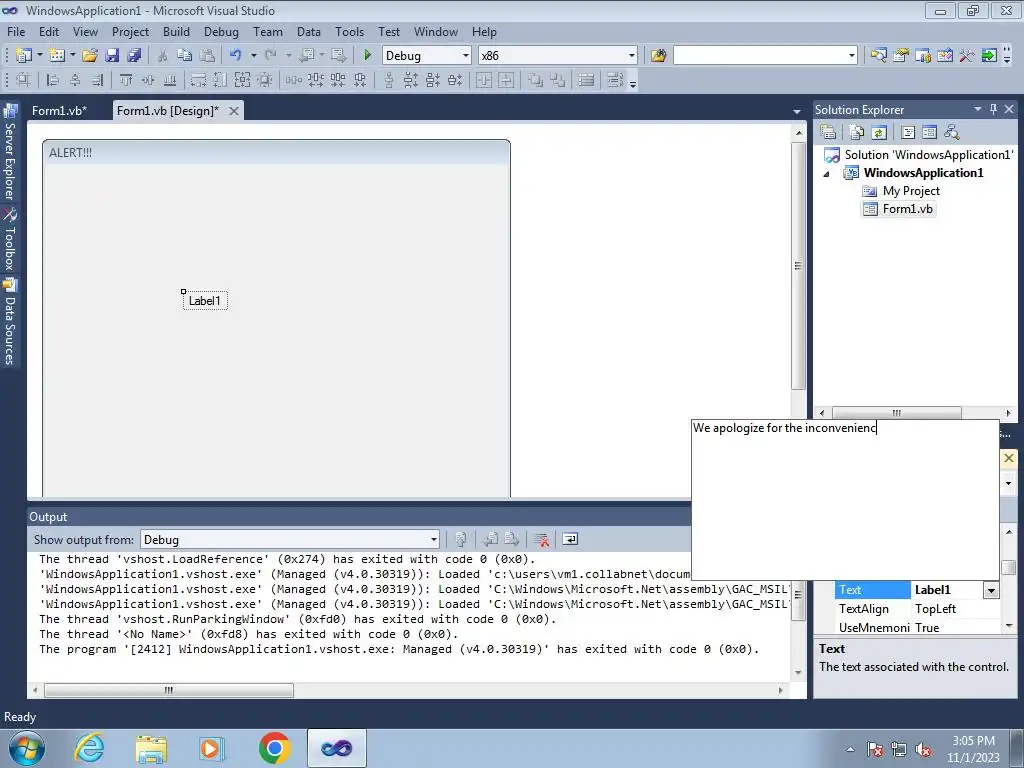Viewport: 1024px width, 768px height.
Task: Click the Align Bottoms layout icon
Action: (x=170, y=80)
